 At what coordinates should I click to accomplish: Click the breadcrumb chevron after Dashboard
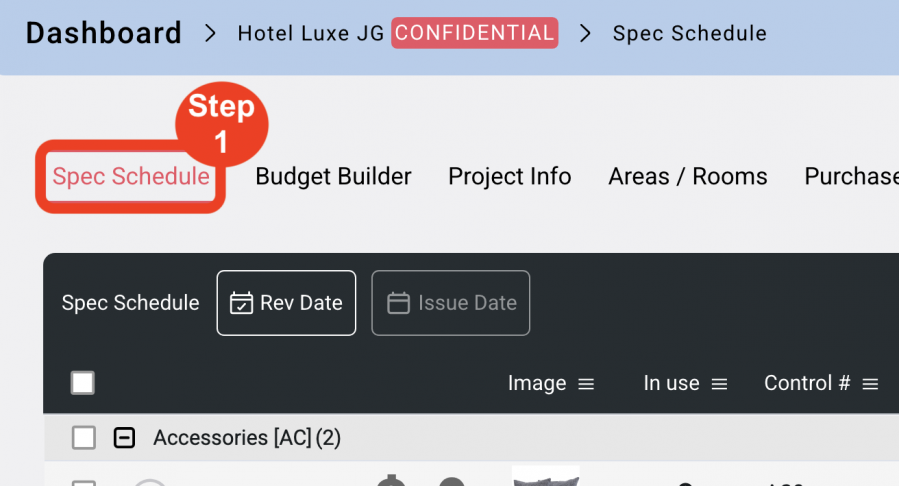click(x=210, y=33)
